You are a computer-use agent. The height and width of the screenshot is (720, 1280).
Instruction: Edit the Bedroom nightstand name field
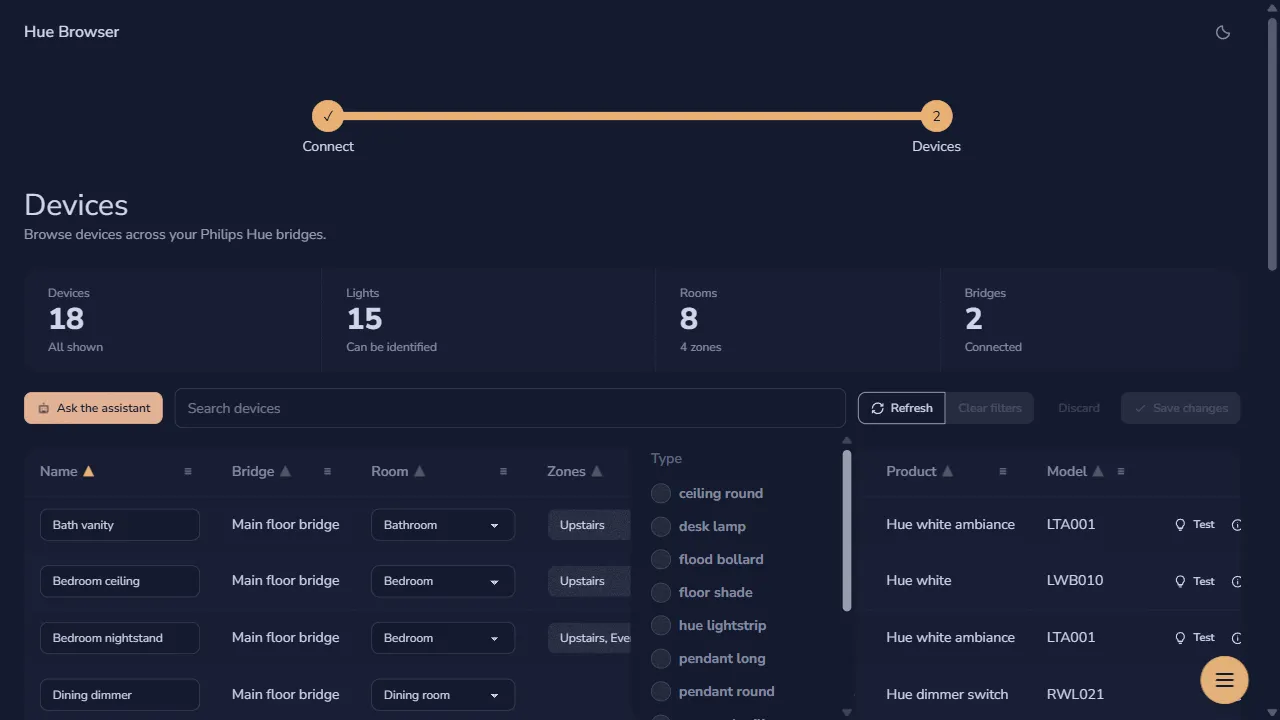(120, 638)
